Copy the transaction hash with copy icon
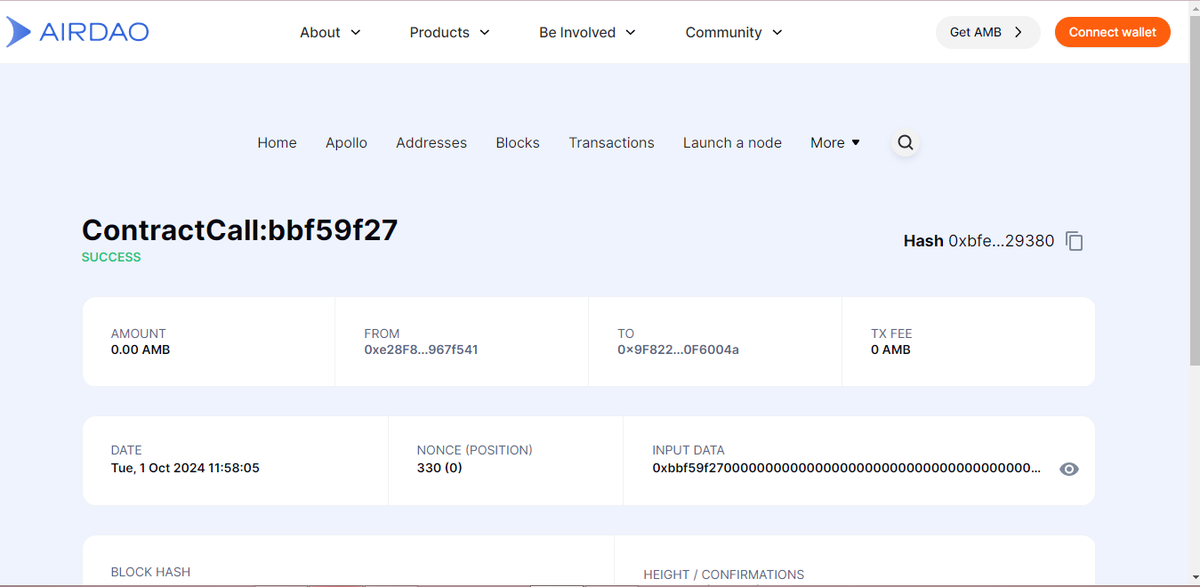The image size is (1200, 587). [x=1075, y=241]
